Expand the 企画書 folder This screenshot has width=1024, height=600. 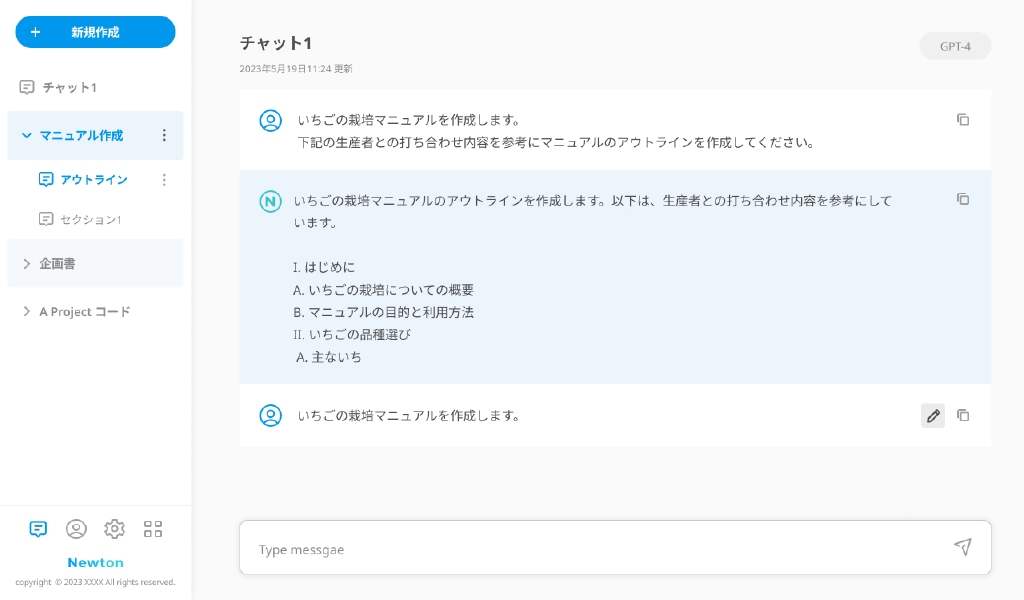(x=27, y=264)
